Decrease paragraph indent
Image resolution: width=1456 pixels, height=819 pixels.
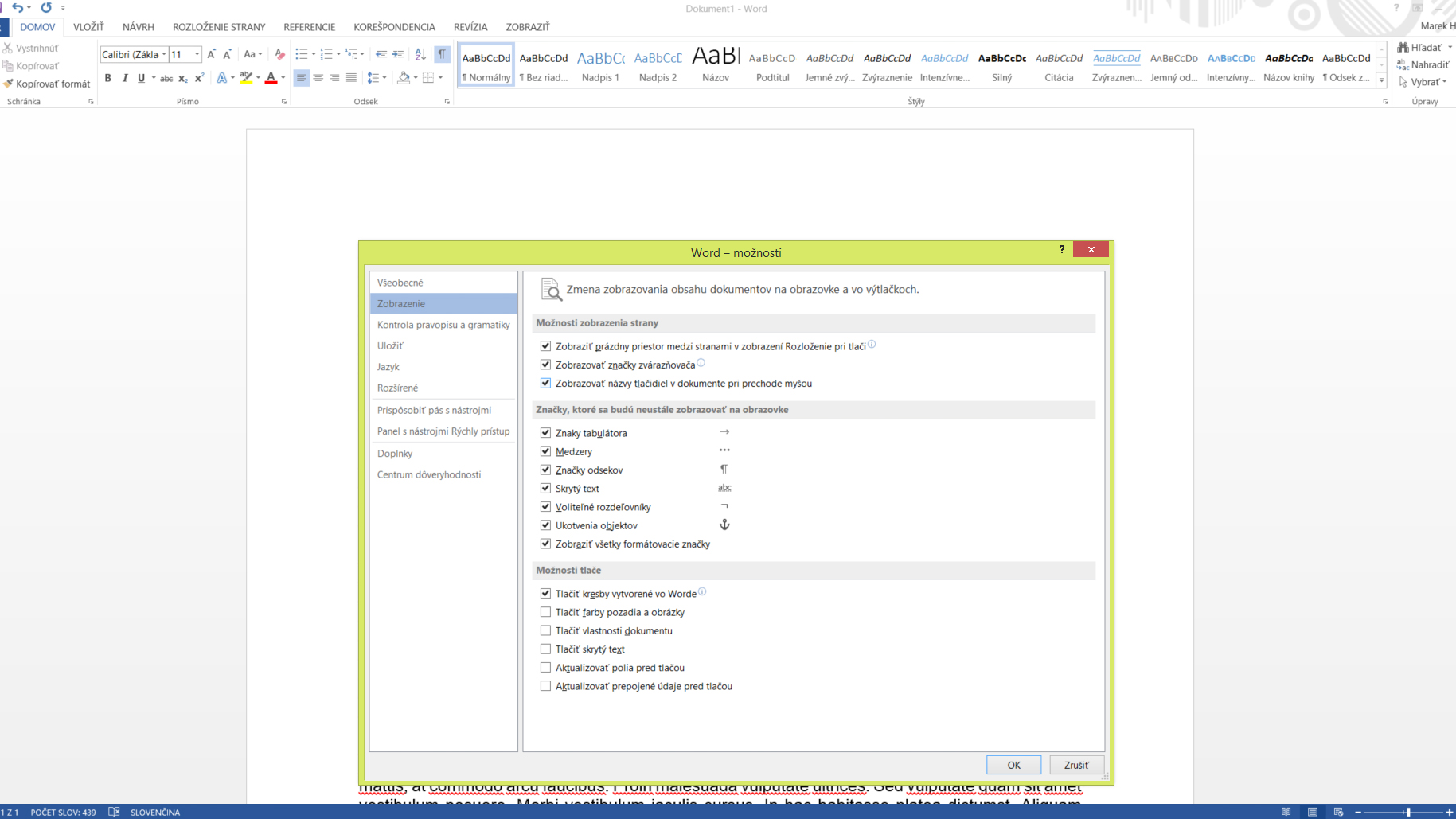381,54
